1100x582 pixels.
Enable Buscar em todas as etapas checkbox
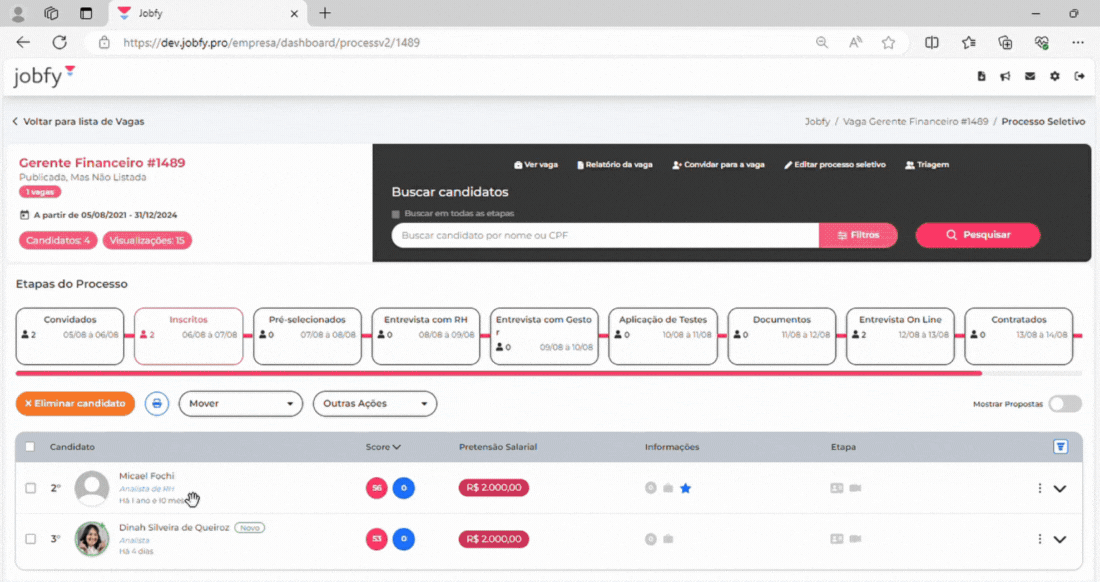(394, 213)
